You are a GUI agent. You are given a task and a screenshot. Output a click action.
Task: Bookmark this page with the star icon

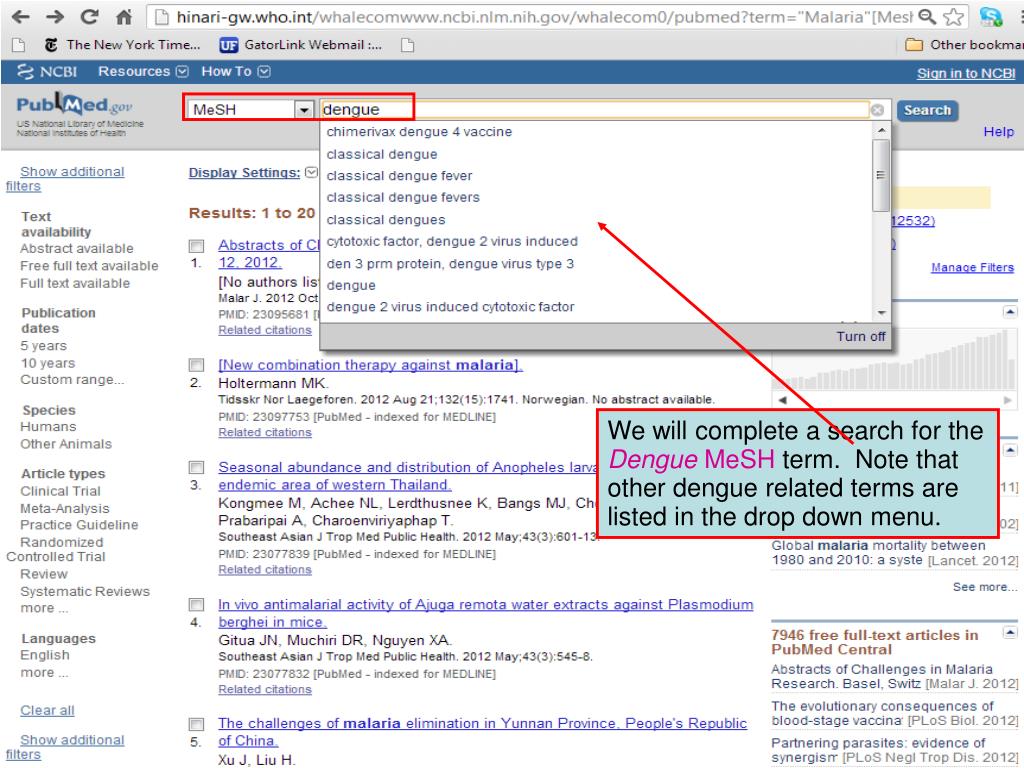(x=954, y=16)
